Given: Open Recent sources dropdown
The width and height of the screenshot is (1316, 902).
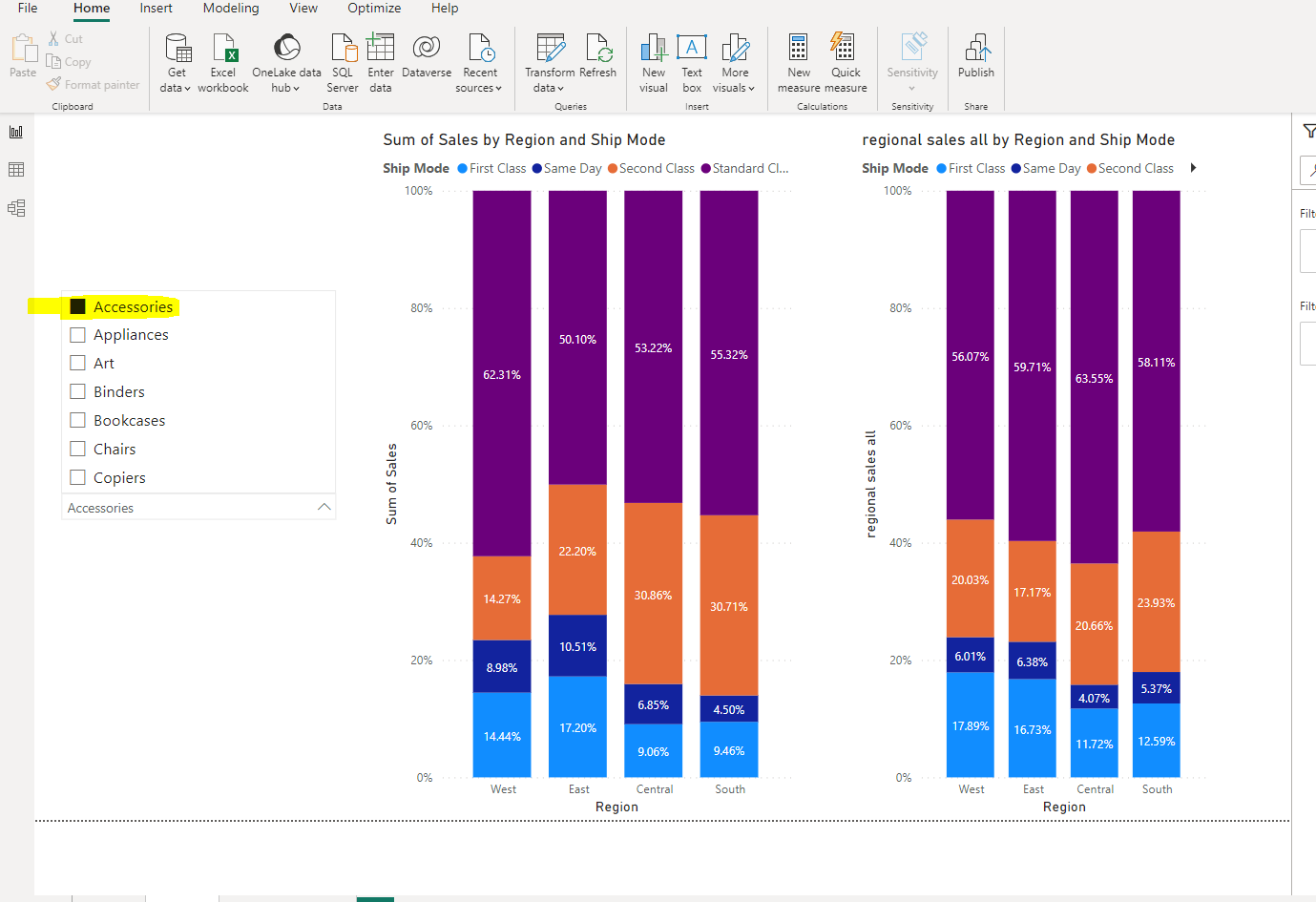Looking at the screenshot, I should (x=479, y=63).
